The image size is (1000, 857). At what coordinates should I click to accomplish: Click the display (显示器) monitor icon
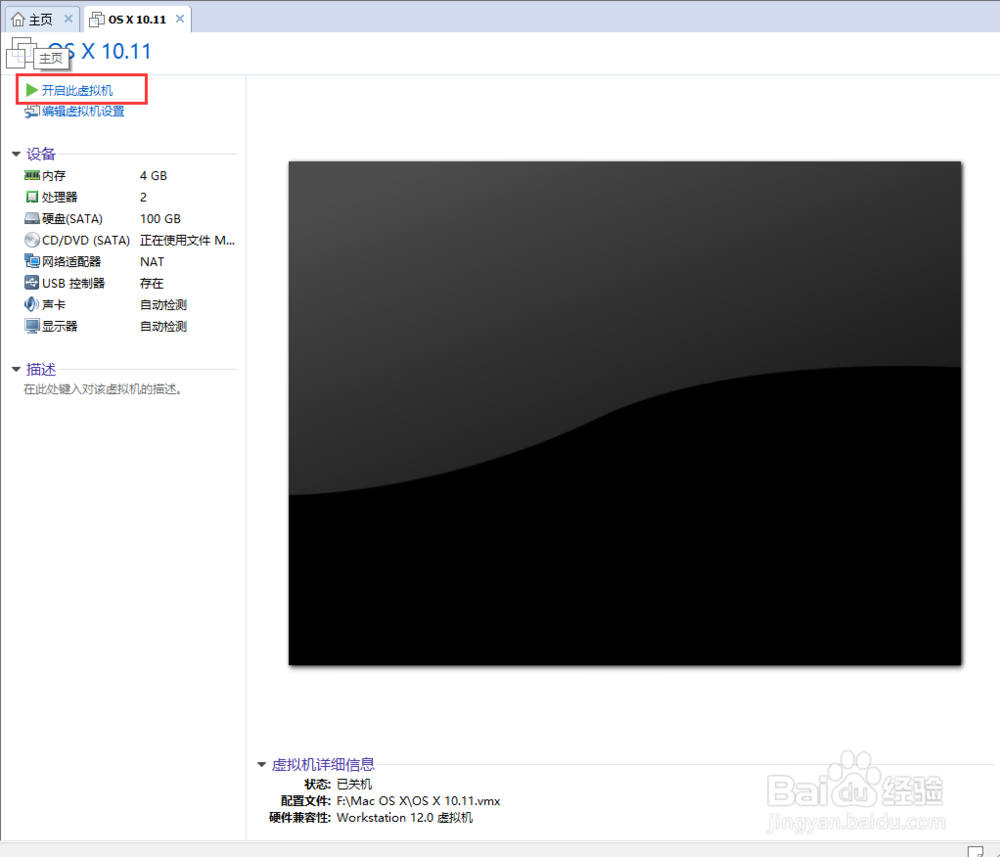tap(32, 326)
